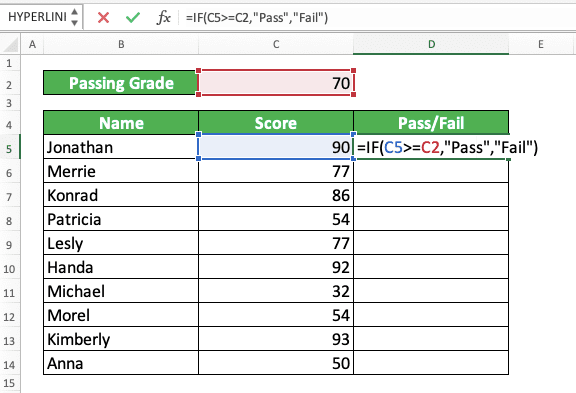The height and width of the screenshot is (393, 576).
Task: Click the Pass/Fail column header cell
Action: coord(431,123)
